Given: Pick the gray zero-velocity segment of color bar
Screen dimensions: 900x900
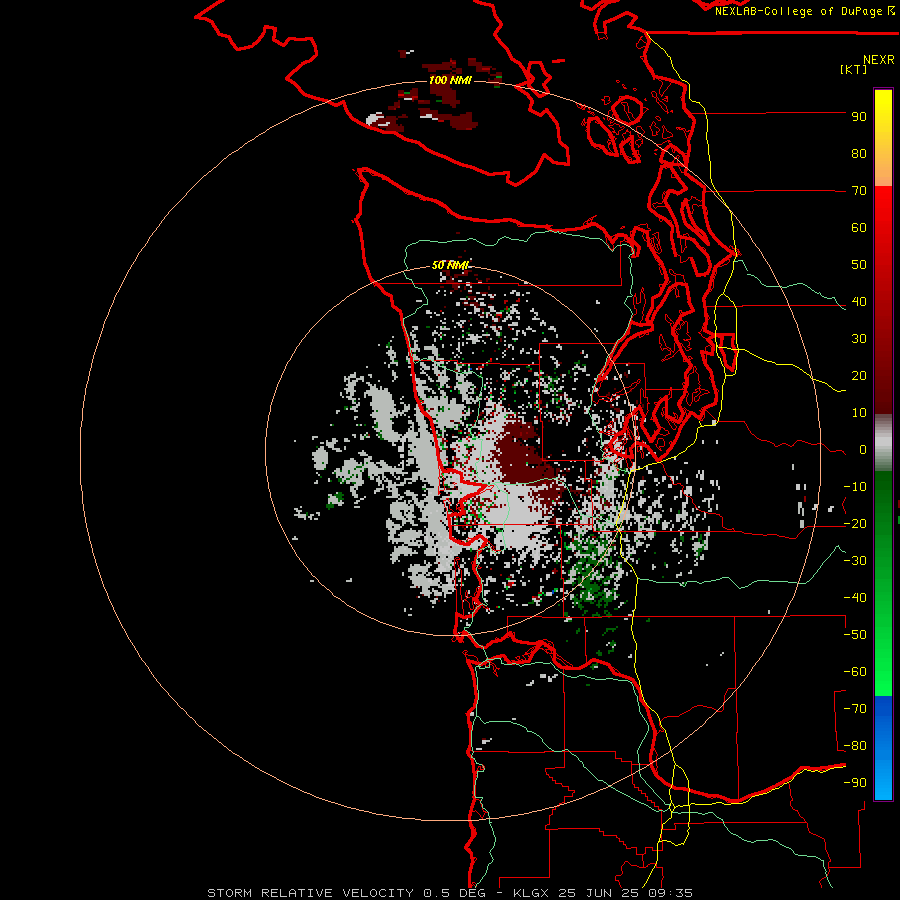Looking at the screenshot, I should coord(883,443).
